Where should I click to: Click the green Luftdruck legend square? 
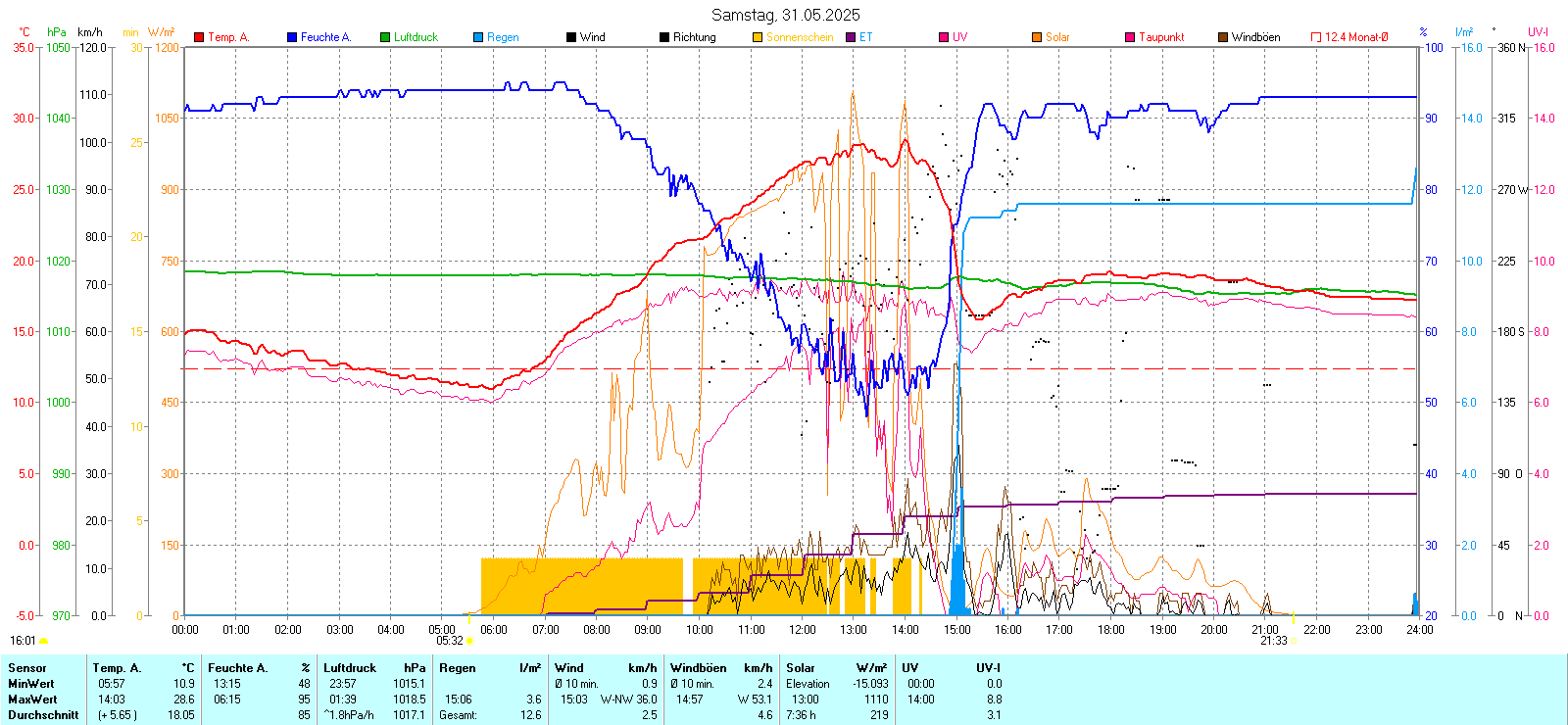tap(385, 37)
